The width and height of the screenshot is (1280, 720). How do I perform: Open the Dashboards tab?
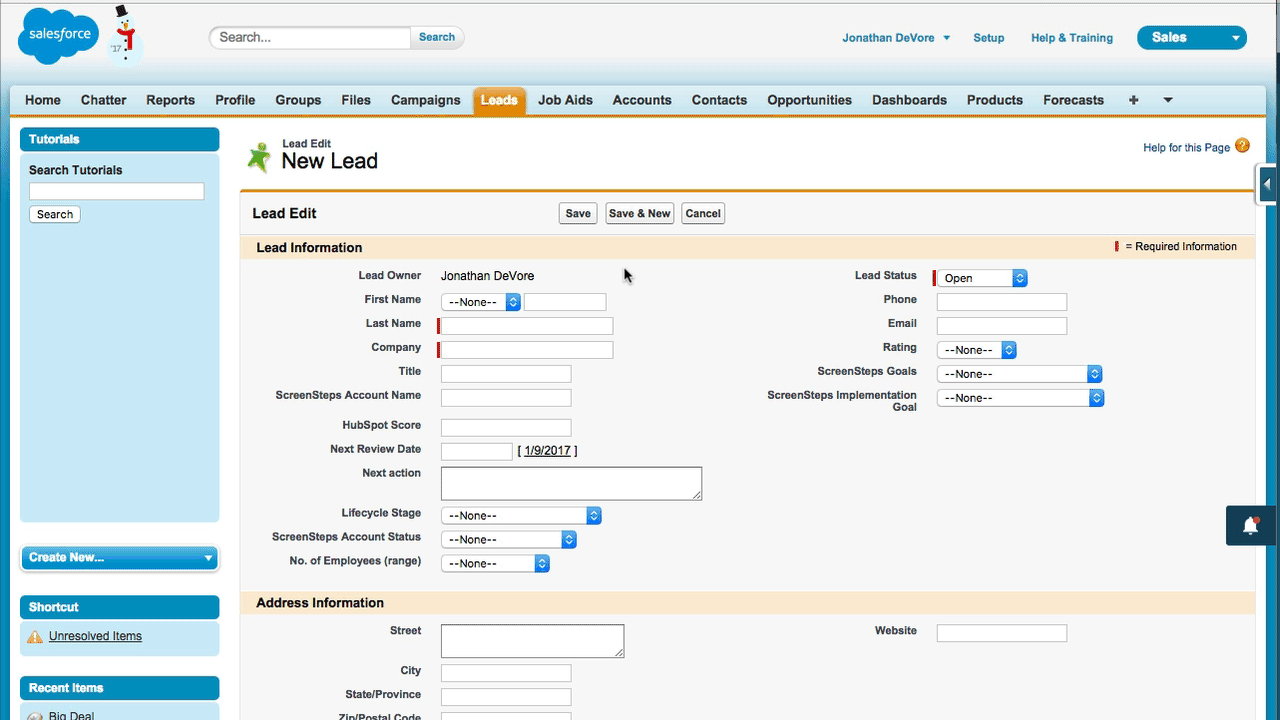click(x=909, y=100)
